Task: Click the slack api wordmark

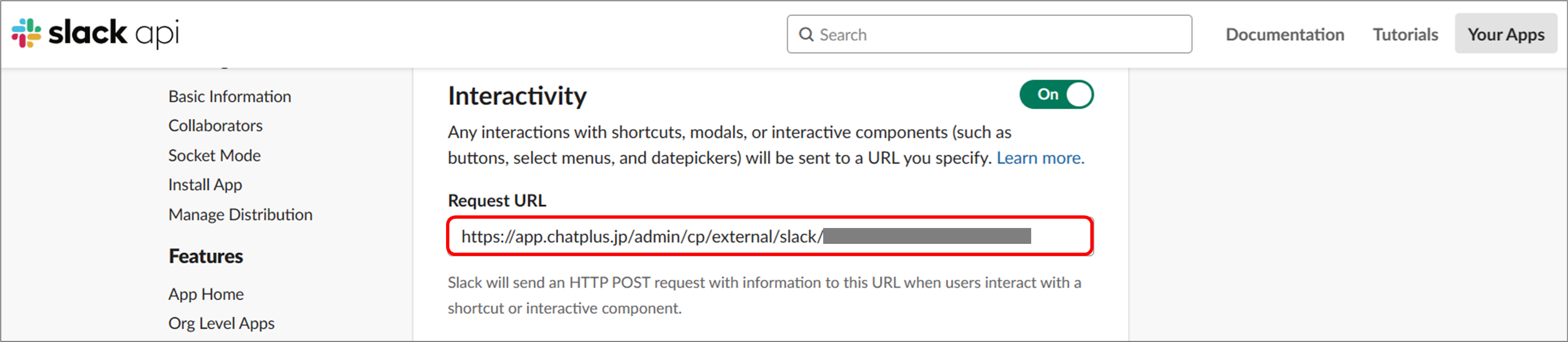Action: pos(114,33)
